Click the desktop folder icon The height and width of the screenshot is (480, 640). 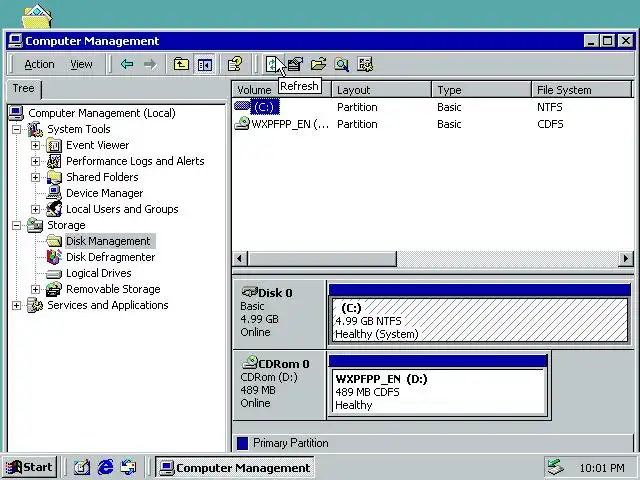click(x=37, y=16)
